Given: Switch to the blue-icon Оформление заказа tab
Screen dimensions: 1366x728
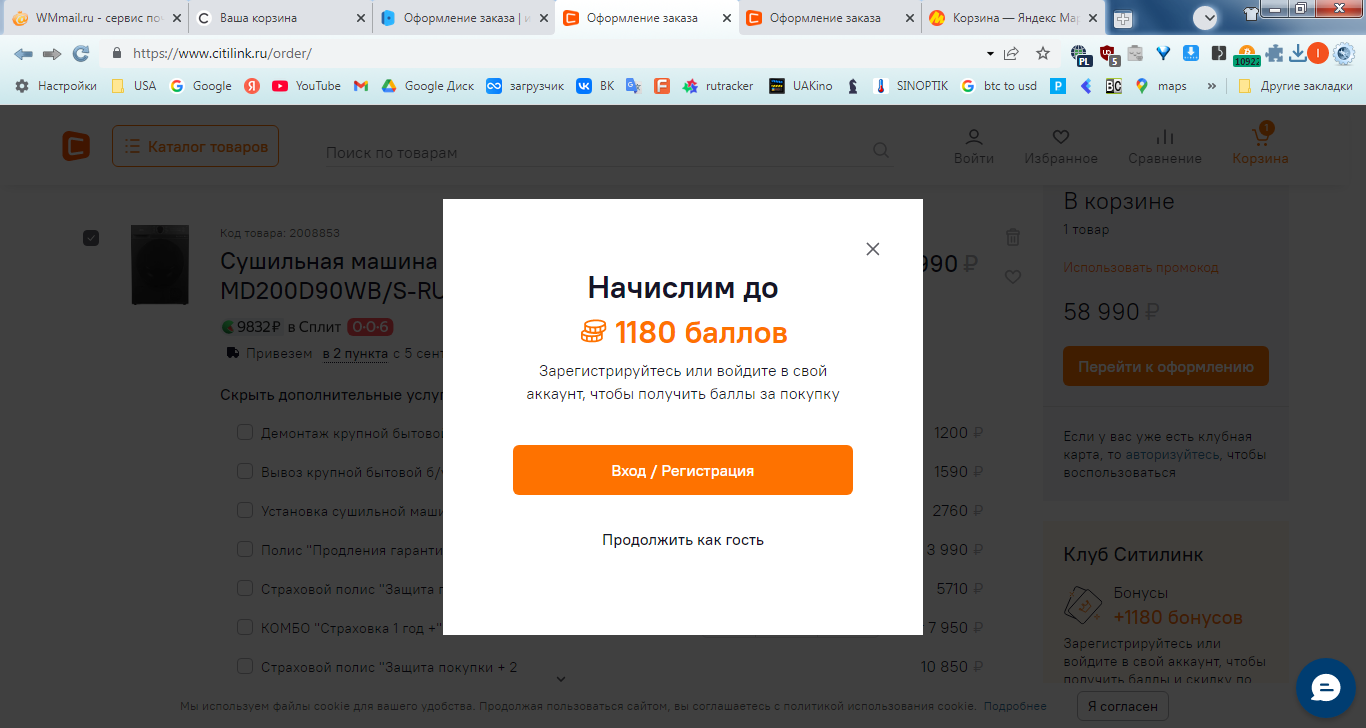Looking at the screenshot, I should coord(463,18).
